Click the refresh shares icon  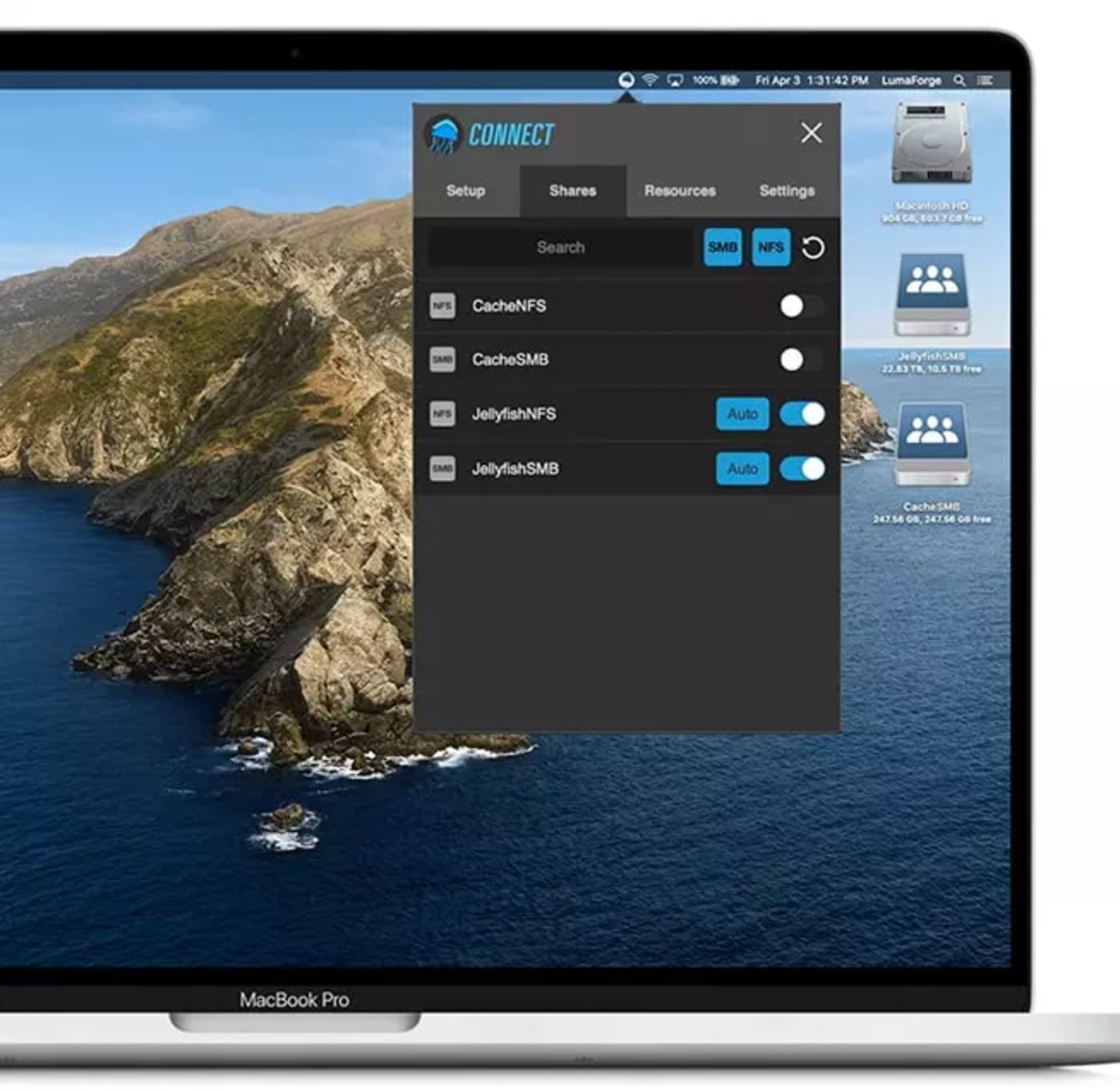pyautogui.click(x=813, y=248)
